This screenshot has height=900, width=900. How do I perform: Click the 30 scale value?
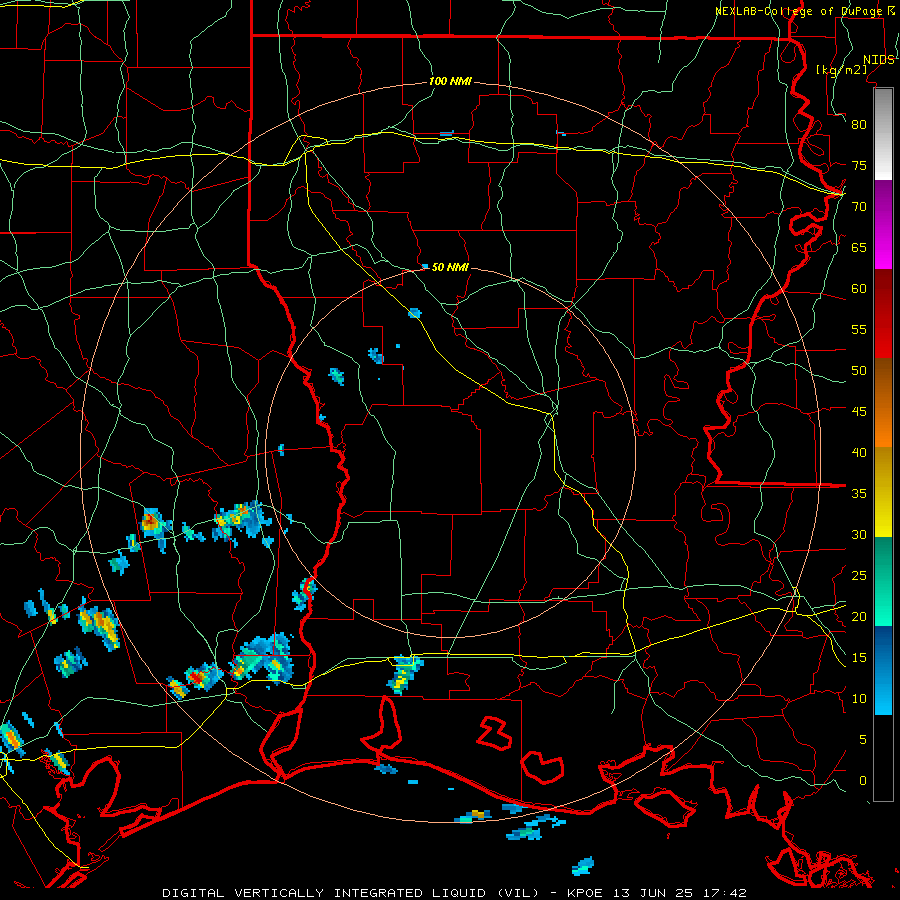tap(859, 534)
